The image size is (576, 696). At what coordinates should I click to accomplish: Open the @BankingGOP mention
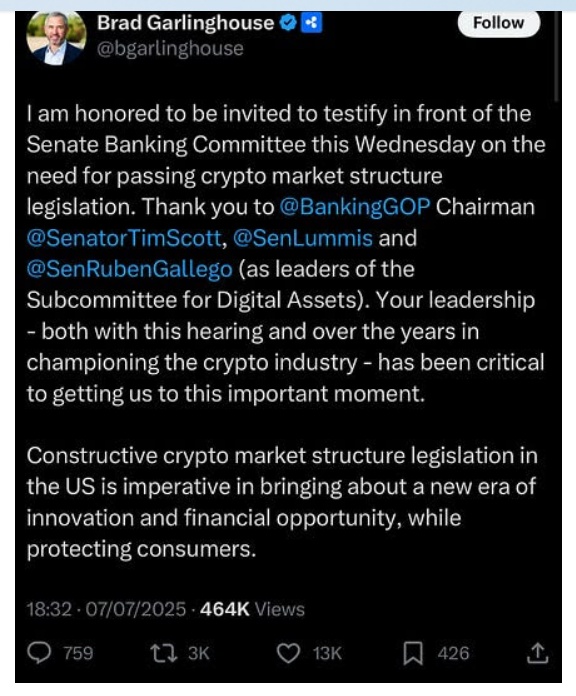pyautogui.click(x=355, y=207)
